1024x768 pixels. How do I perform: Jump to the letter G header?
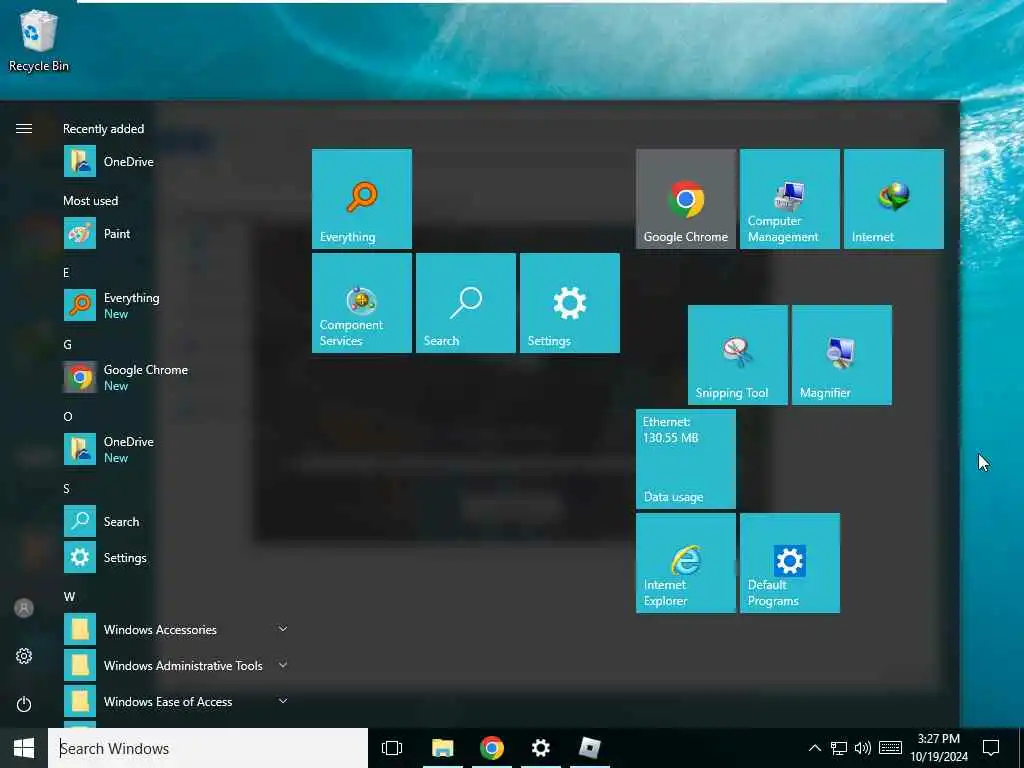point(67,344)
